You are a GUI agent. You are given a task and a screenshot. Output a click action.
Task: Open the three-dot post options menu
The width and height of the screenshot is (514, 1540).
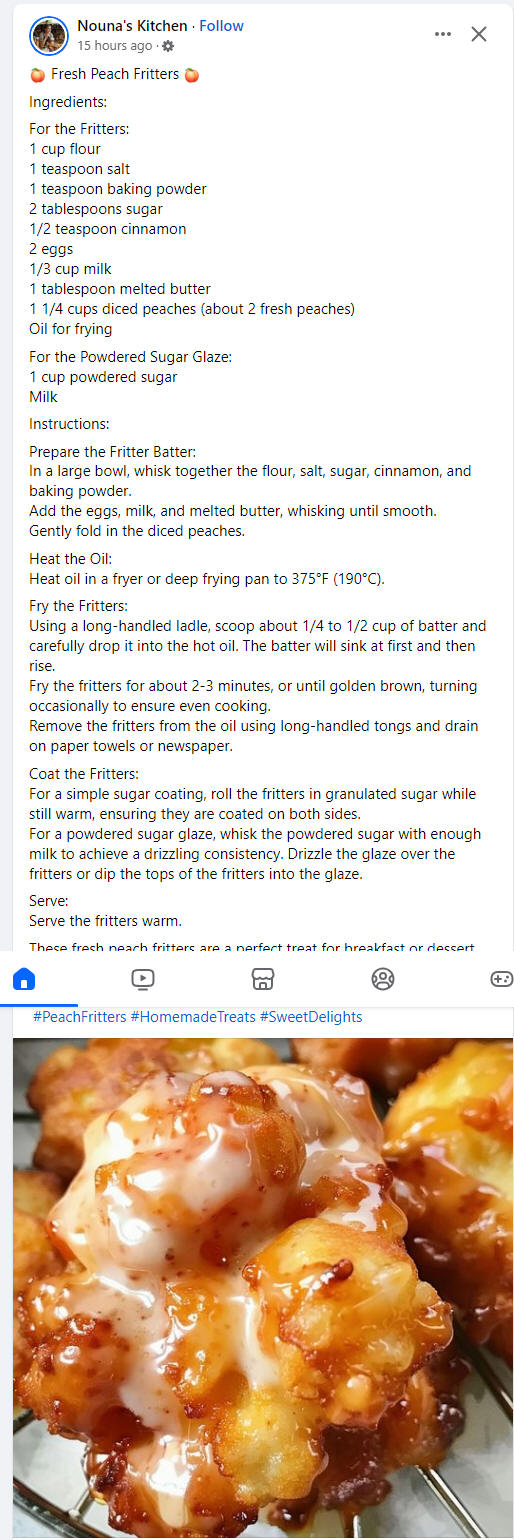point(443,34)
